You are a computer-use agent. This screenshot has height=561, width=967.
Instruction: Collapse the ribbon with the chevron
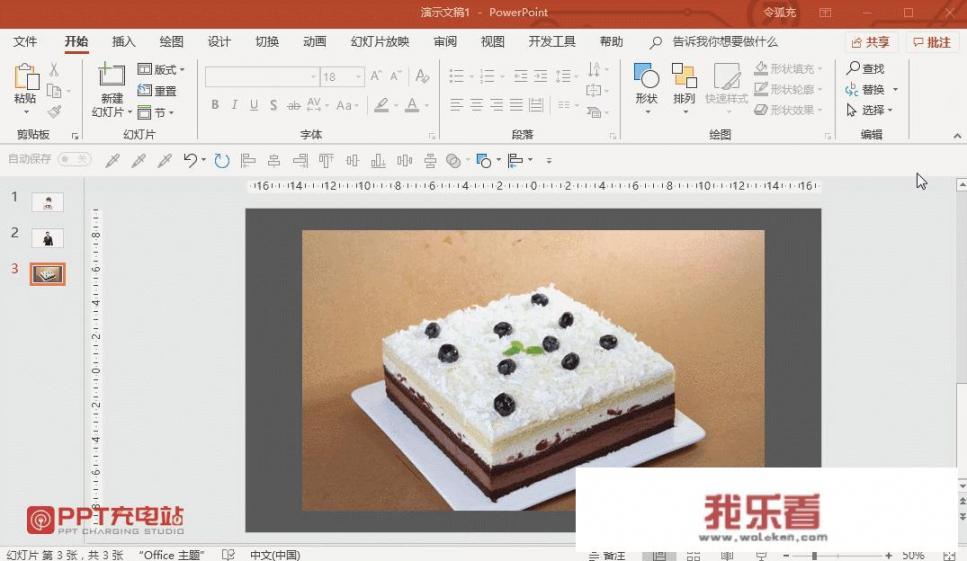(x=957, y=136)
